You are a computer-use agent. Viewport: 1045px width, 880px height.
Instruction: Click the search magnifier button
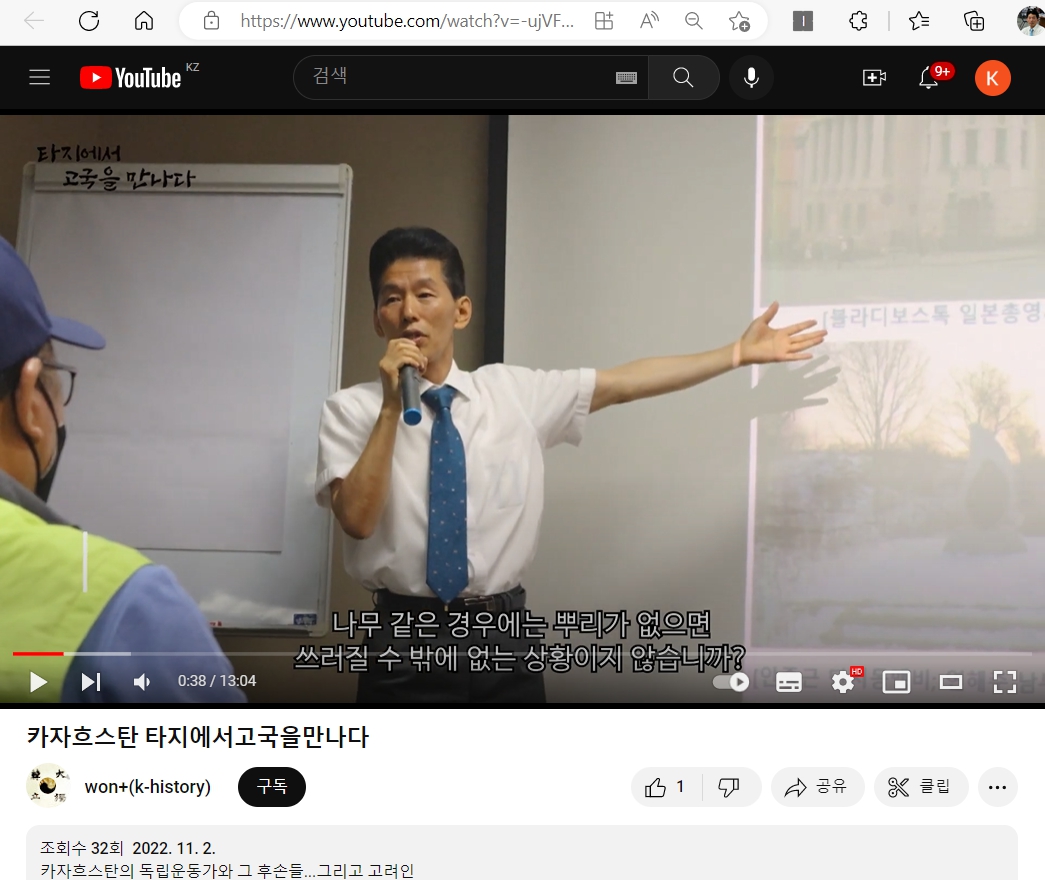(683, 78)
